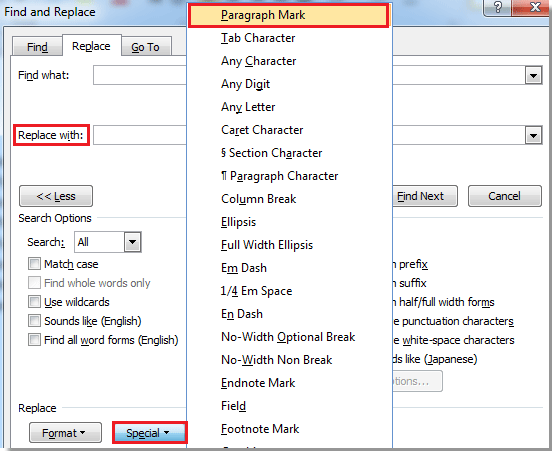Click the white-space characters option label
552x451 pixels.
pyautogui.click(x=454, y=340)
